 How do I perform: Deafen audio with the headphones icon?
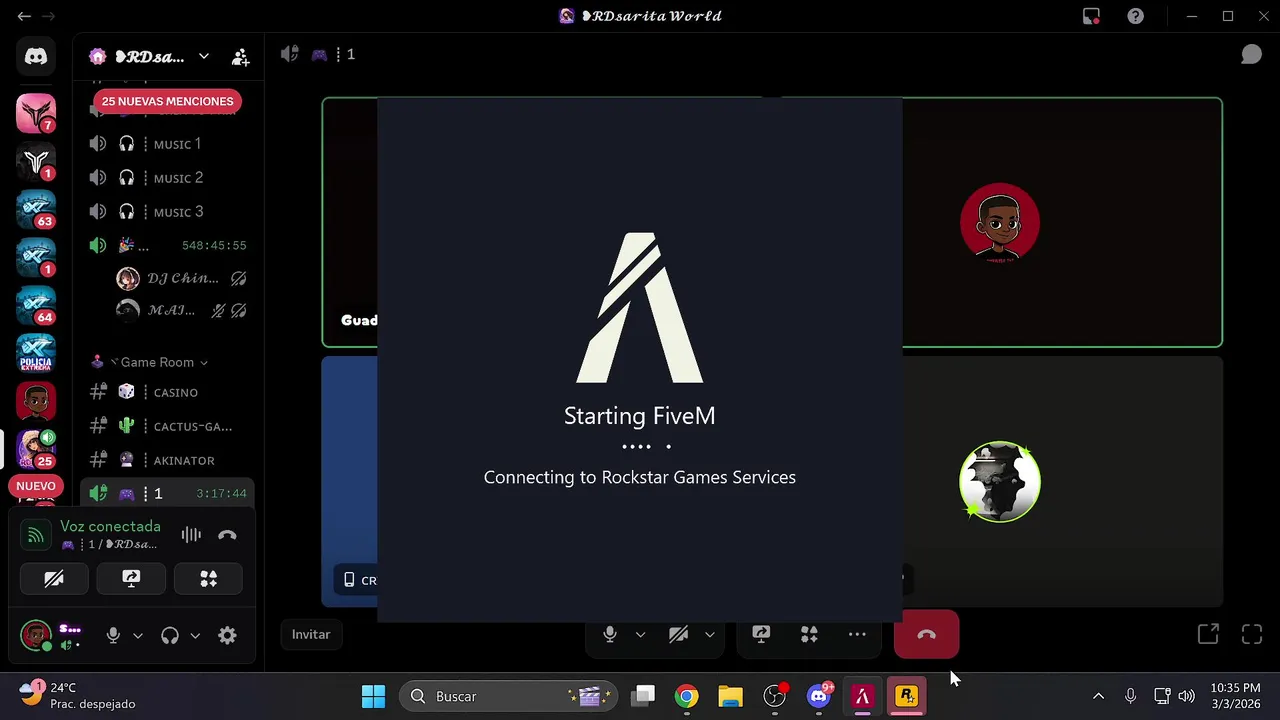[x=170, y=635]
